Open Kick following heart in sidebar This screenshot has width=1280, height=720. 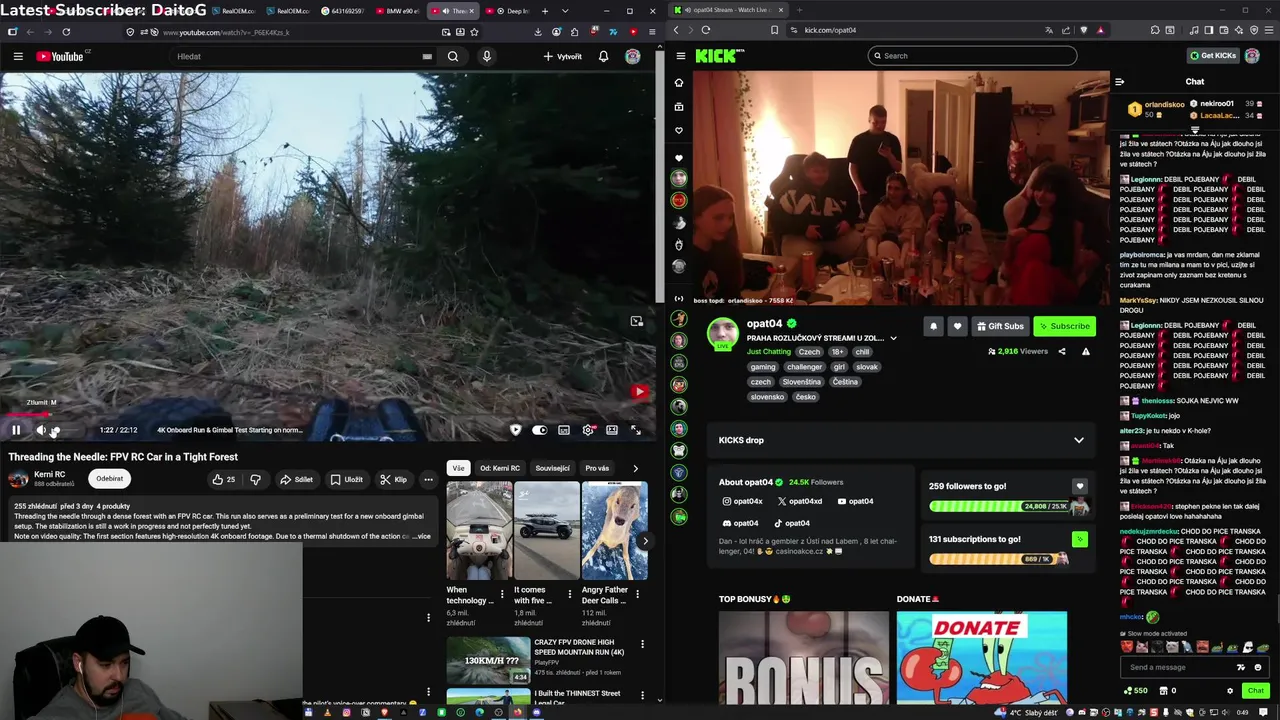tap(679, 131)
